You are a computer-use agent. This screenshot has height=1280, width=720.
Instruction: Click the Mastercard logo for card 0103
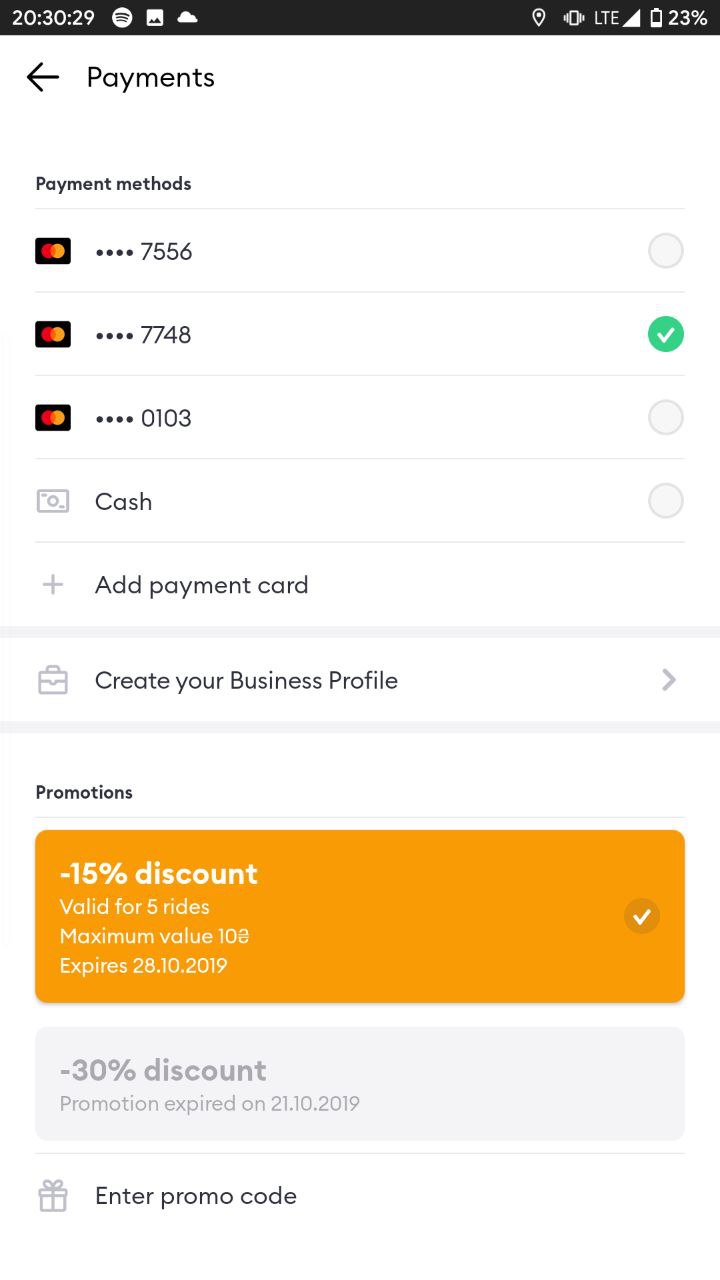(53, 418)
